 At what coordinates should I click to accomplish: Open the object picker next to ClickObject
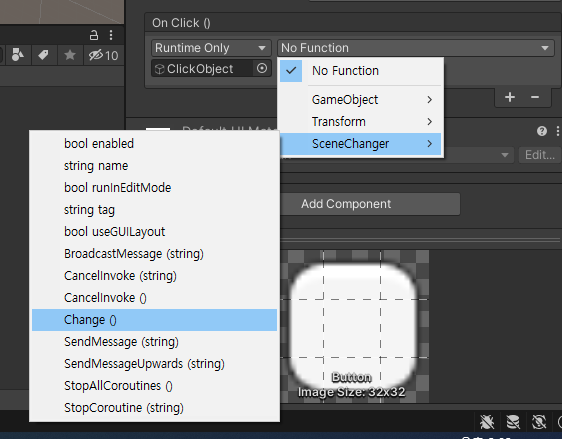point(262,68)
